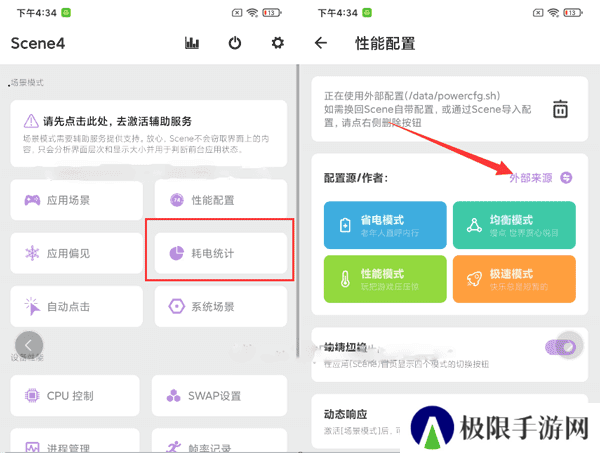
Task: Tap battery icon on 省电模式 card
Action: click(x=345, y=225)
